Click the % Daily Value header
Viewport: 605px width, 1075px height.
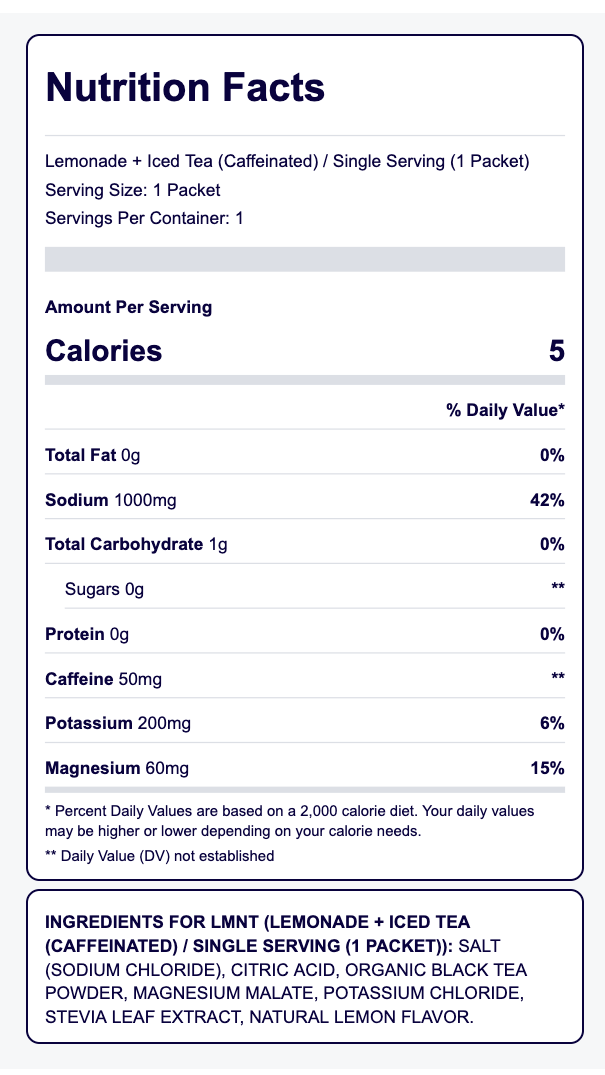point(506,411)
